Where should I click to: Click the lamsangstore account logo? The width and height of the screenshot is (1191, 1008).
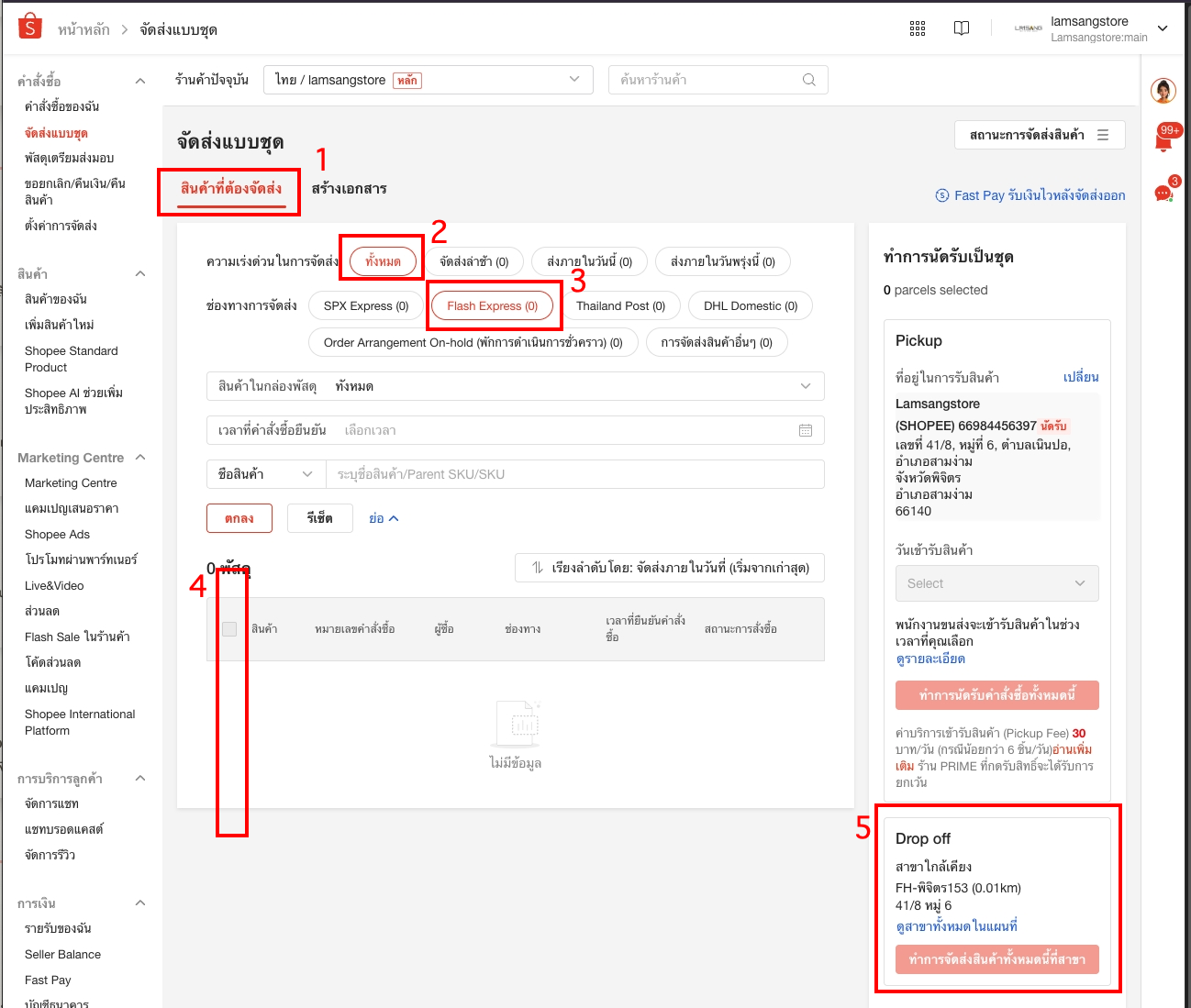pyautogui.click(x=1028, y=28)
